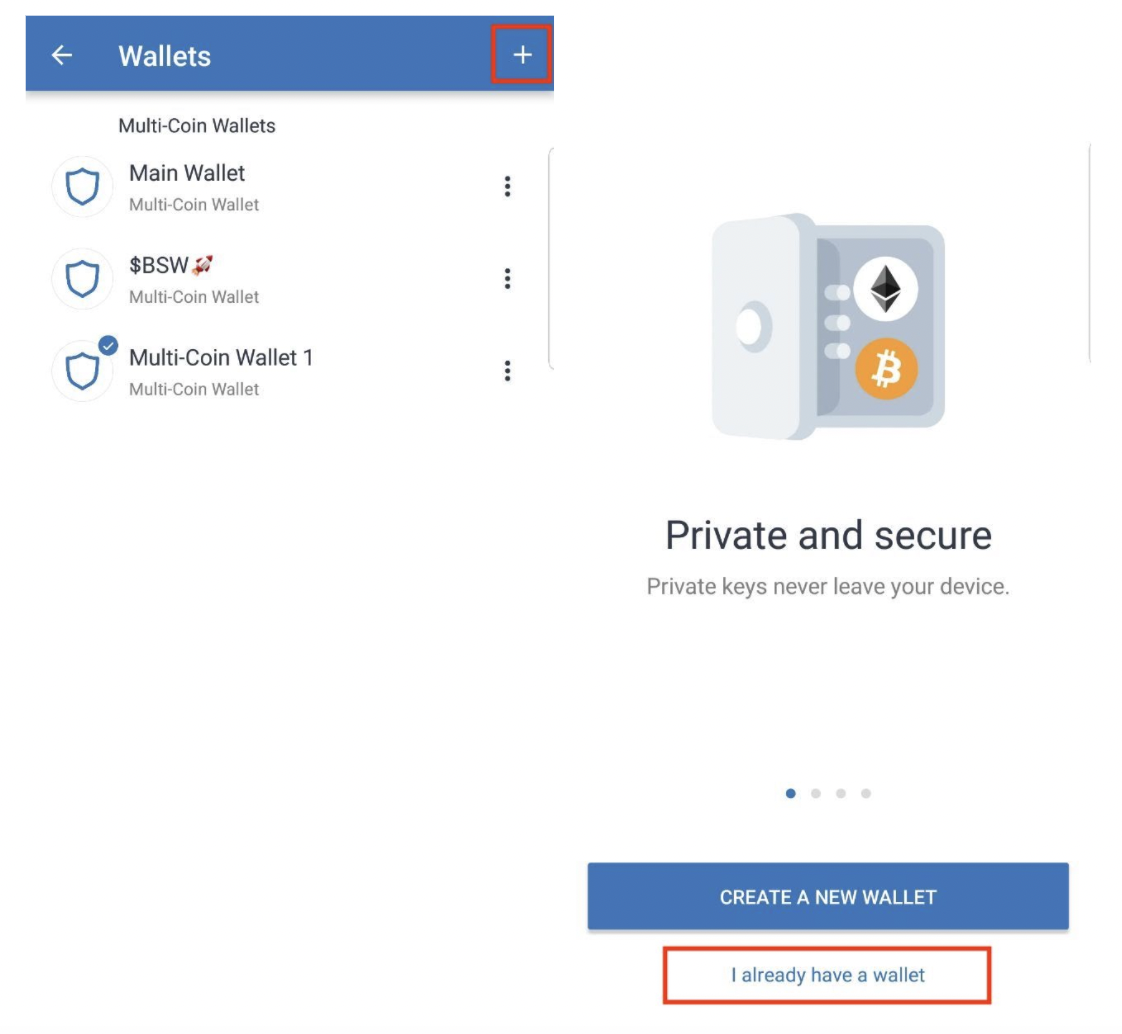The image size is (1122, 1034).
Task: Add a new wallet with plus icon
Action: (522, 56)
